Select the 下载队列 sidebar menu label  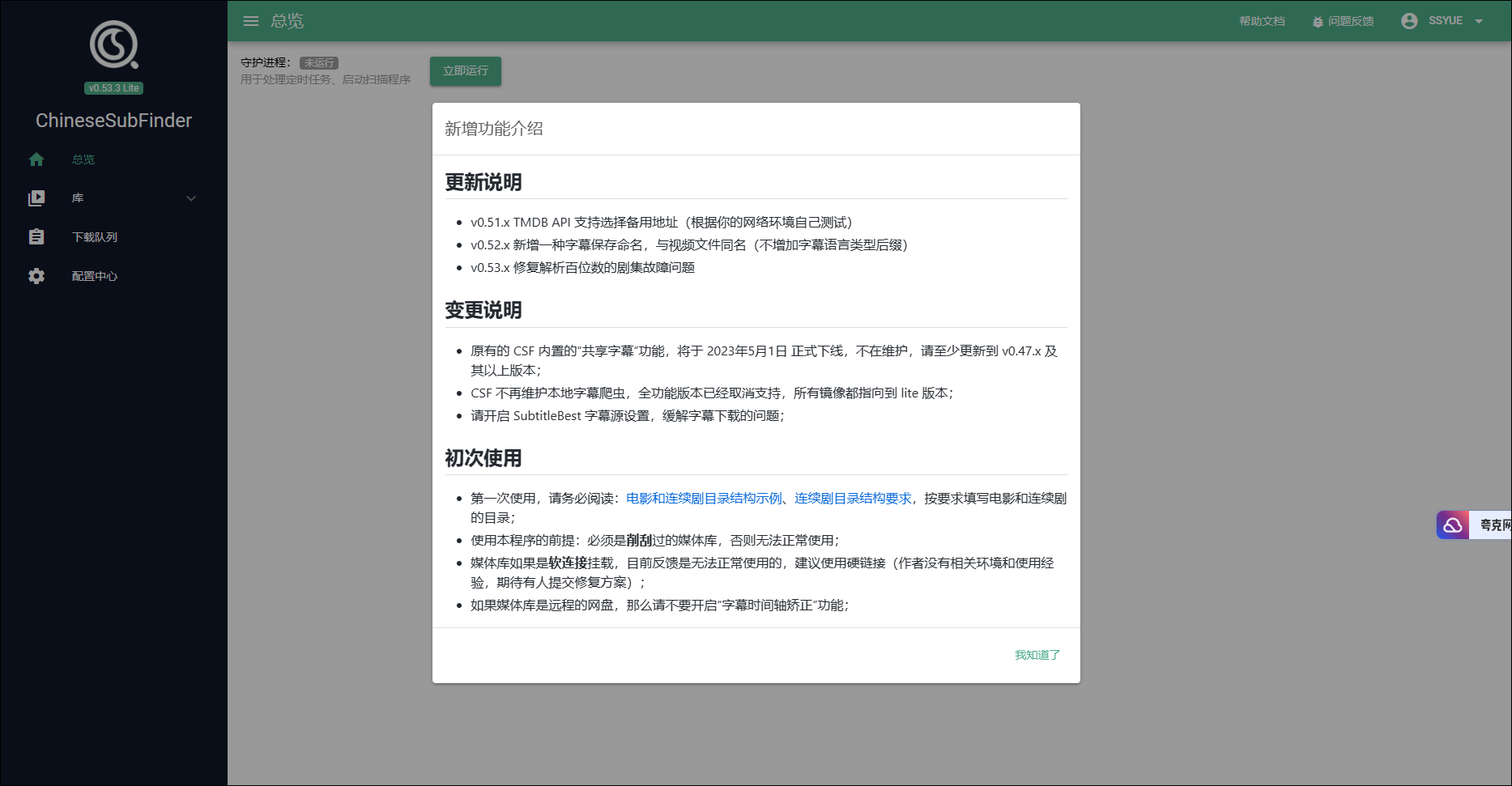pos(95,237)
